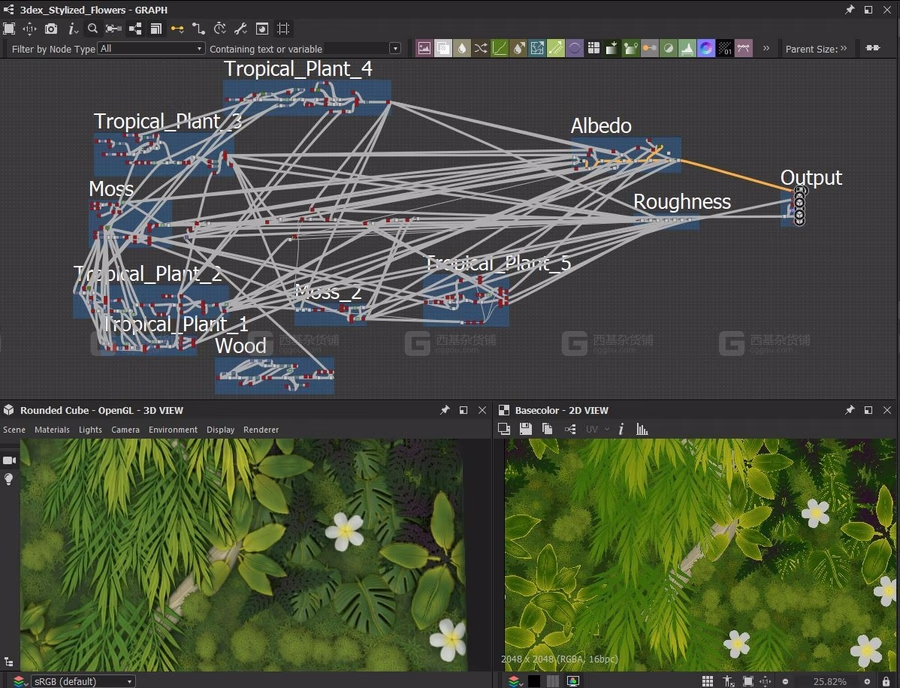Select the Tropical_Plant_4 frame title

(x=298, y=69)
